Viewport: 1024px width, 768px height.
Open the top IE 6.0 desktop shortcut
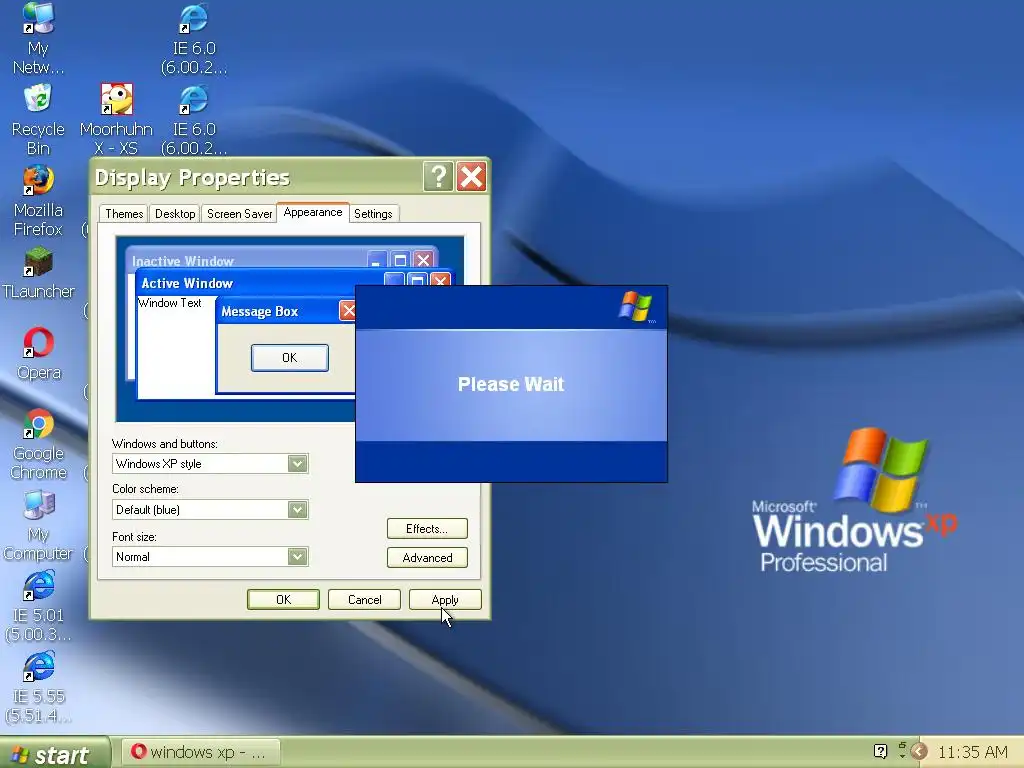point(194,38)
